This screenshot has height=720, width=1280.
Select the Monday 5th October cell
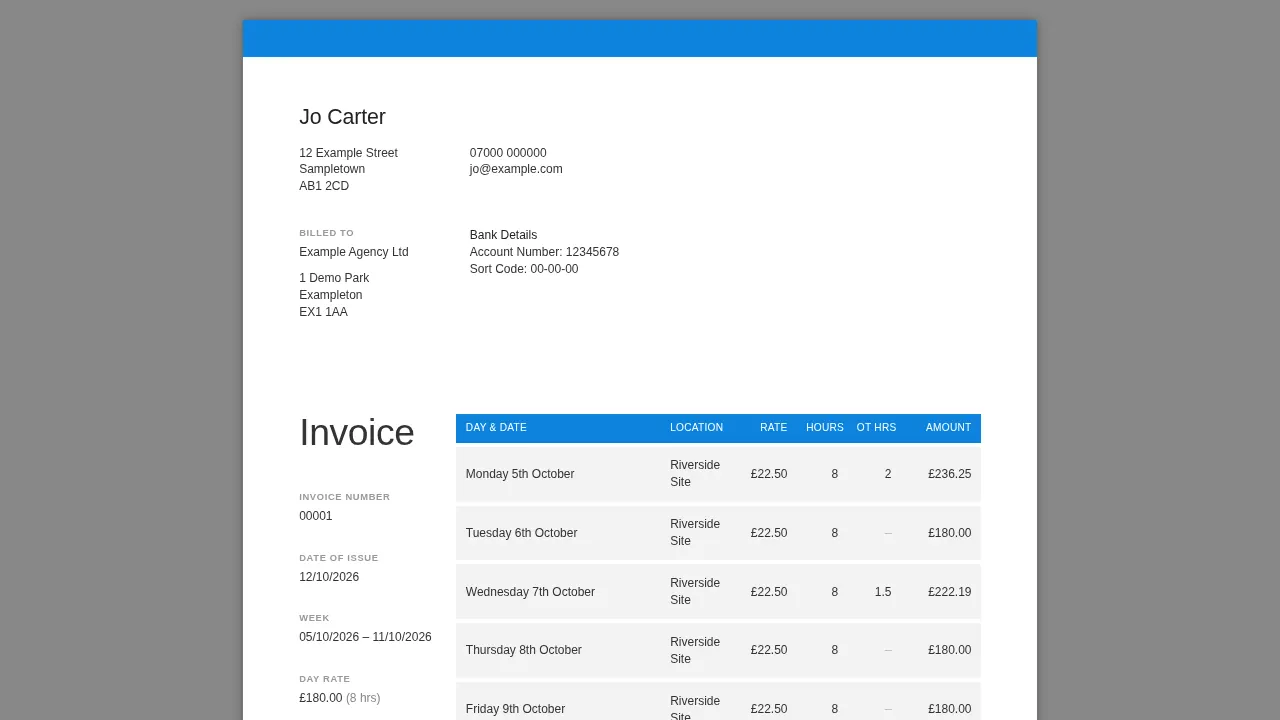click(520, 474)
